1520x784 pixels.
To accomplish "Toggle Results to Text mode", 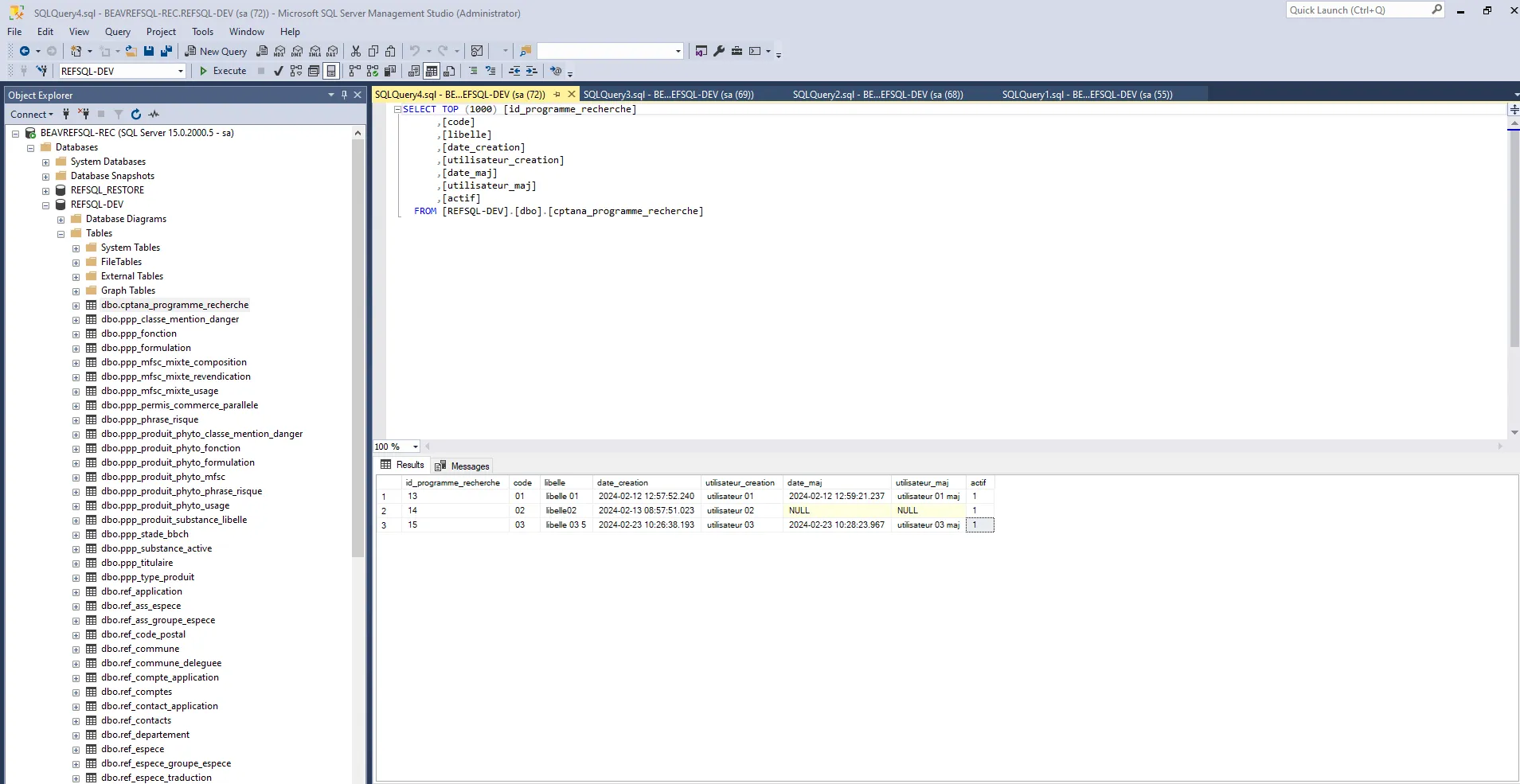I will [x=414, y=71].
